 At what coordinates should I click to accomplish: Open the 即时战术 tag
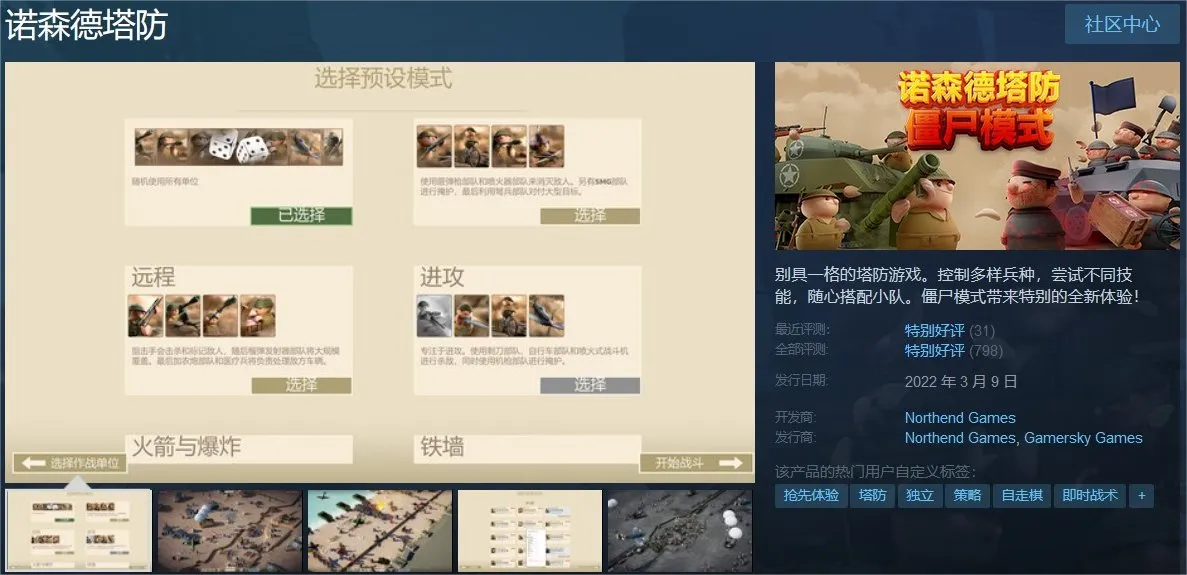1089,496
